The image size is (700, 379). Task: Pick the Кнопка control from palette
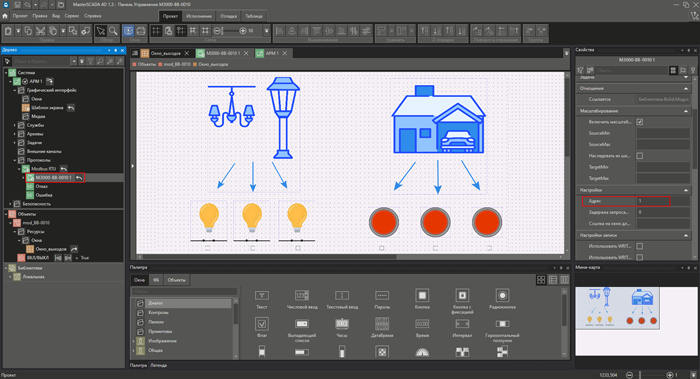(x=422, y=299)
